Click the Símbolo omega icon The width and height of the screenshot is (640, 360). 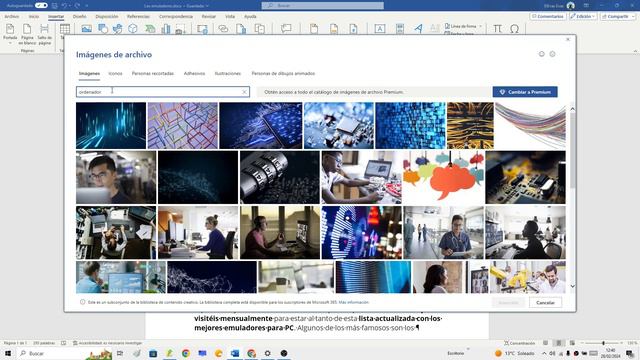[514, 29]
